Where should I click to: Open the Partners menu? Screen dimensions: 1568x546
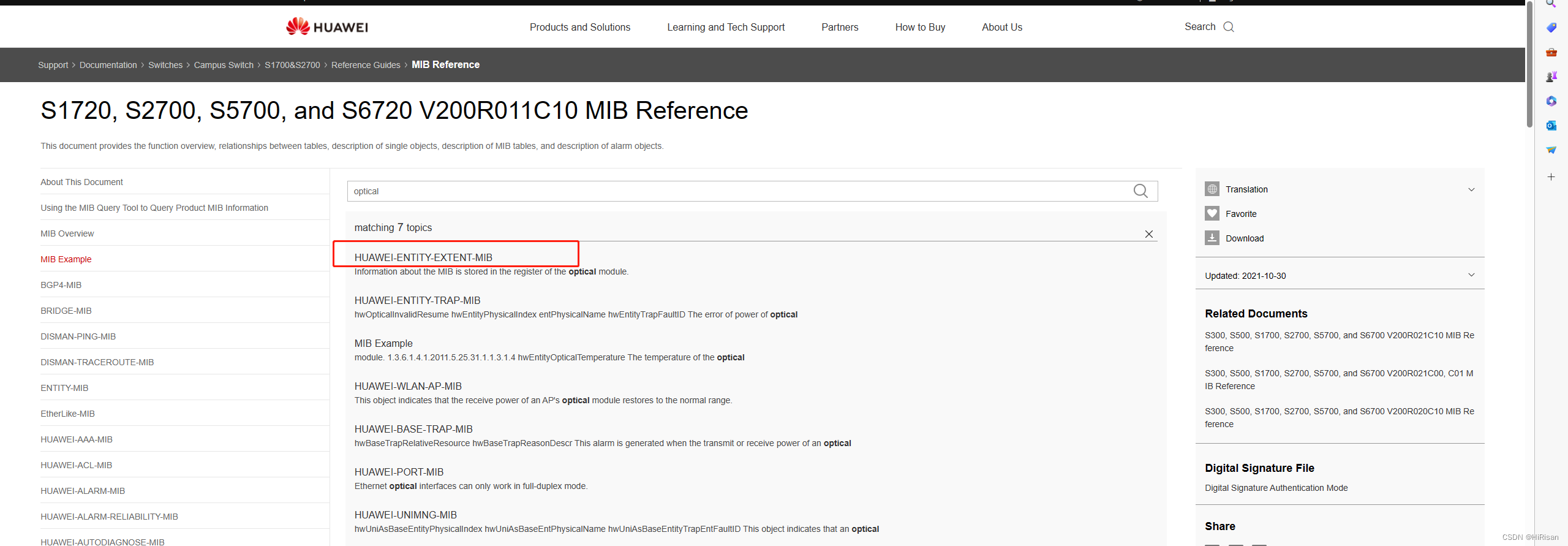(840, 27)
